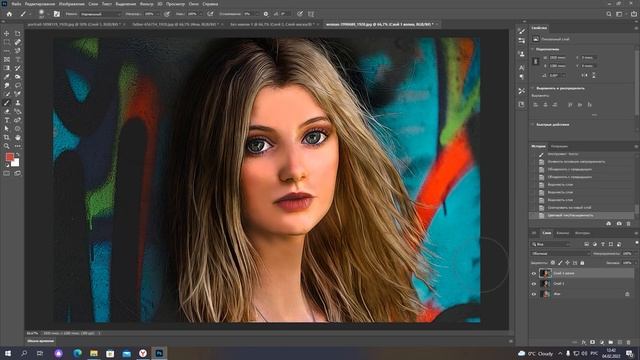Enable airbrush-style build-up
Image resolution: width=640 pixels, height=360 pixels.
coord(211,14)
